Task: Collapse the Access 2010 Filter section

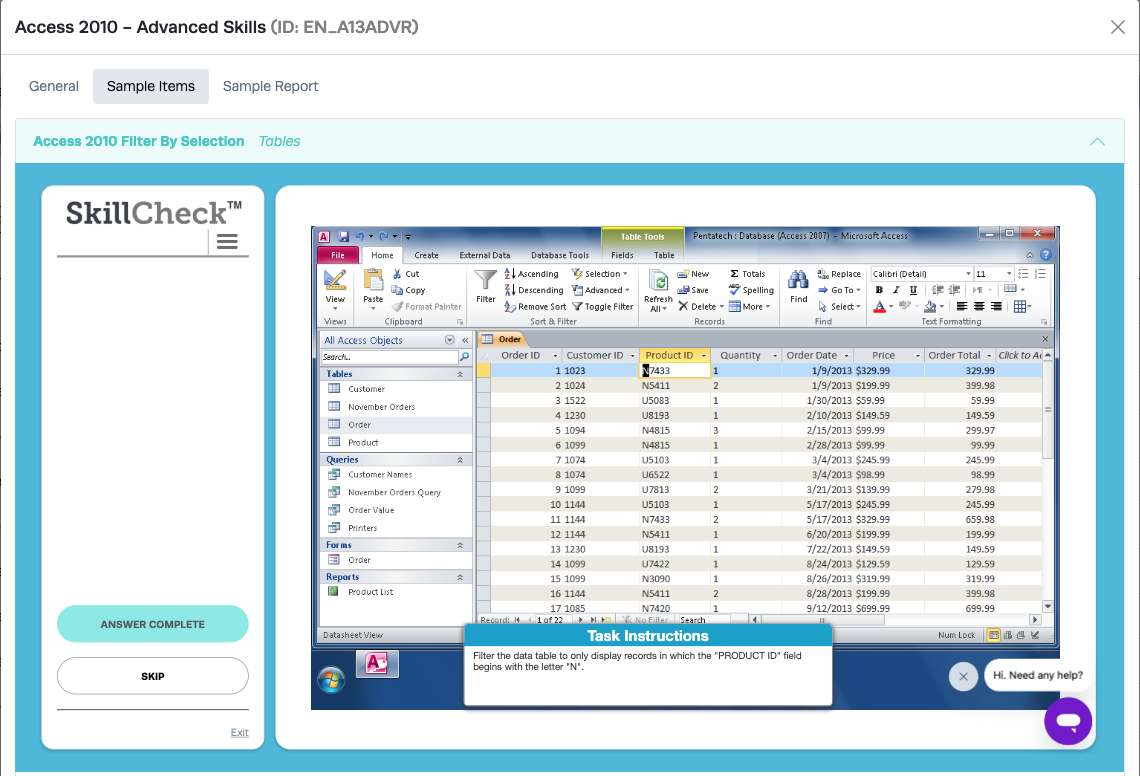Action: (x=1097, y=142)
